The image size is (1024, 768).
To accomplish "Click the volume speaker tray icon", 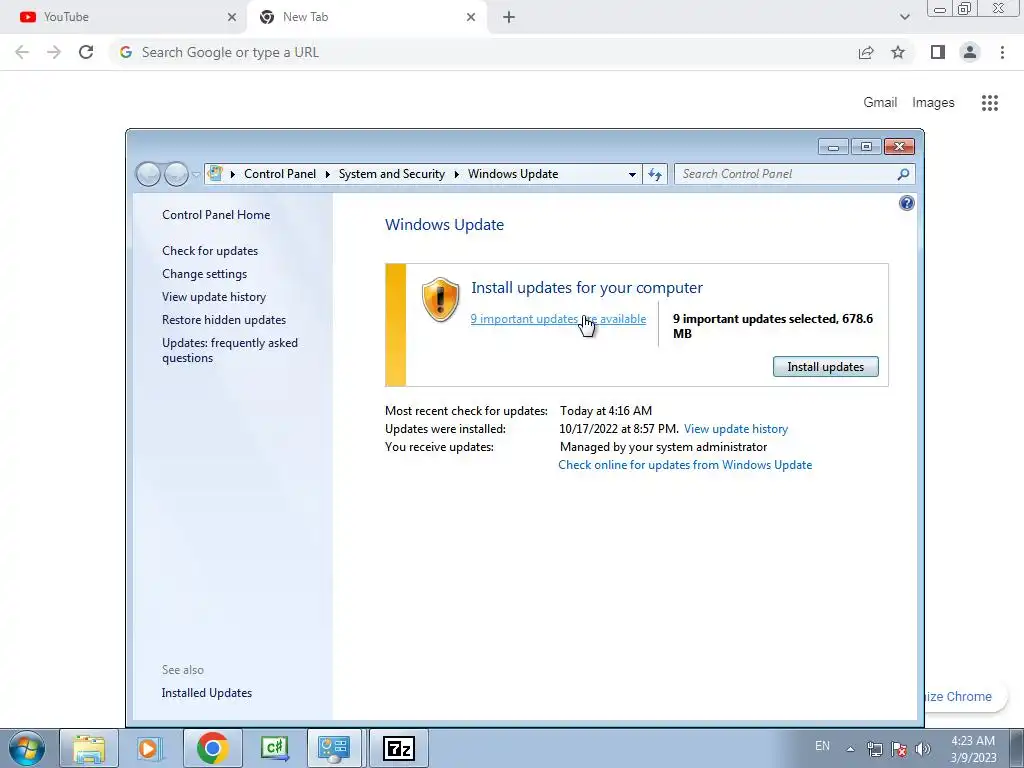I will [923, 749].
